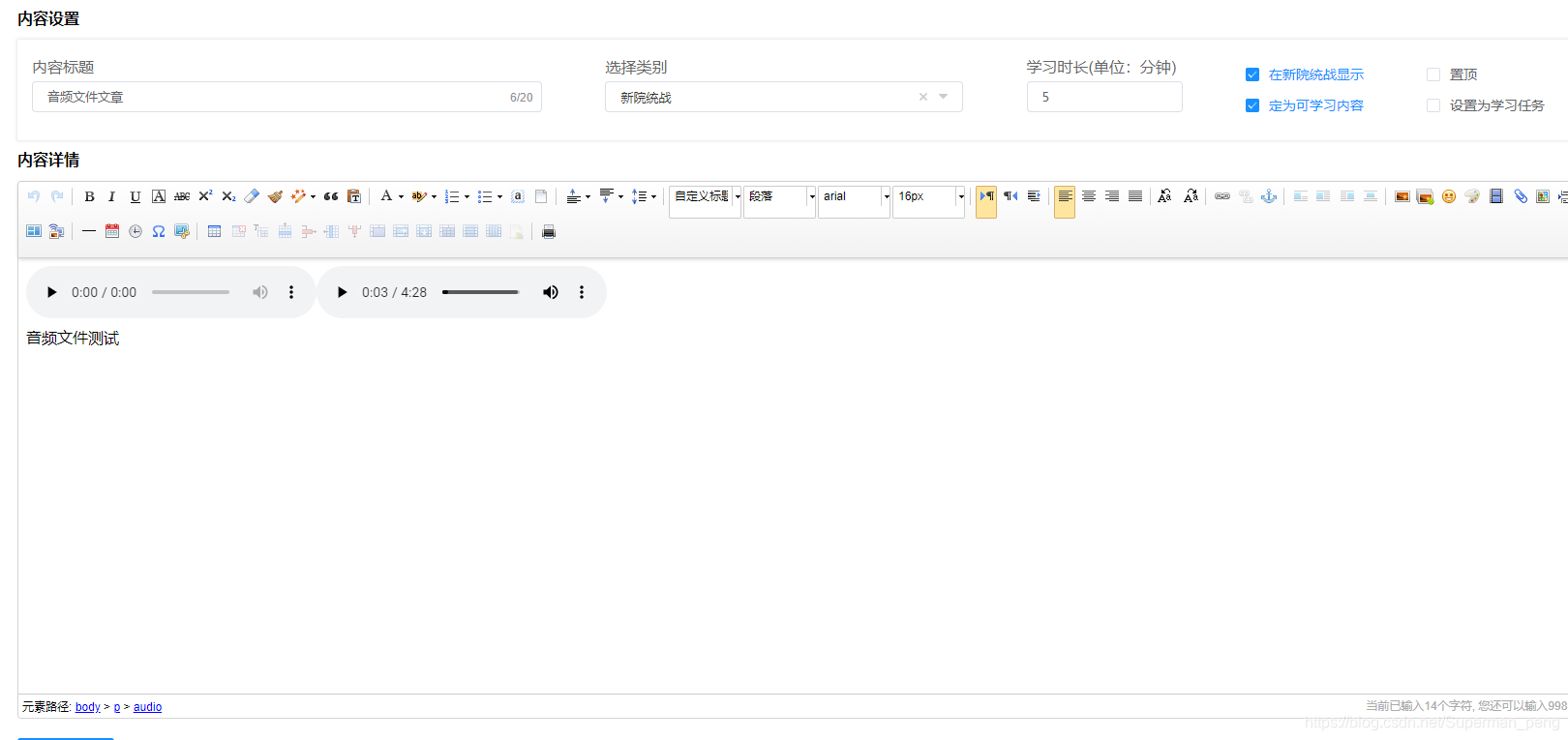Set text direction right-to-left
This screenshot has width=1568, height=740.
pyautogui.click(x=1010, y=196)
